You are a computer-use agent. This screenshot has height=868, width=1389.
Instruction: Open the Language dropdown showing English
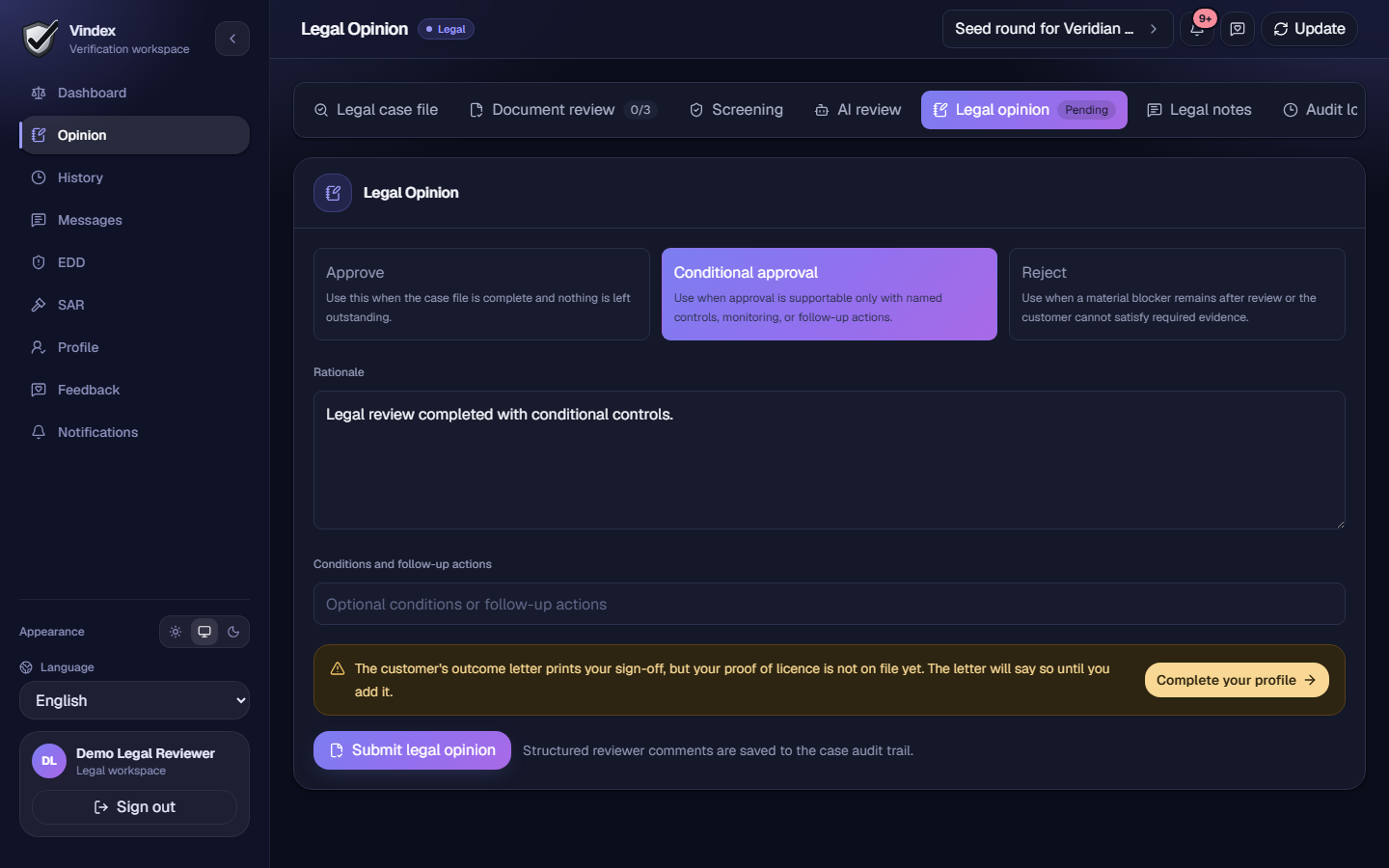(134, 700)
